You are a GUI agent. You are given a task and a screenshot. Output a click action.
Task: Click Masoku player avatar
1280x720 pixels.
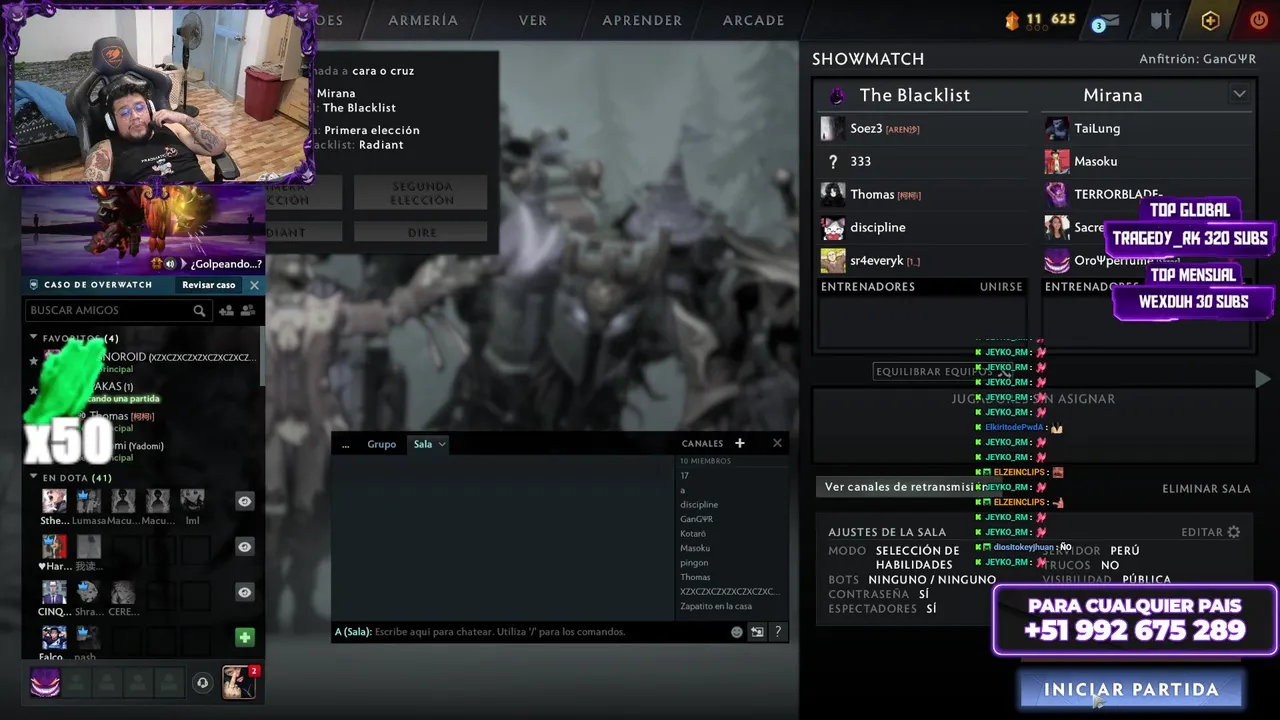[1056, 161]
